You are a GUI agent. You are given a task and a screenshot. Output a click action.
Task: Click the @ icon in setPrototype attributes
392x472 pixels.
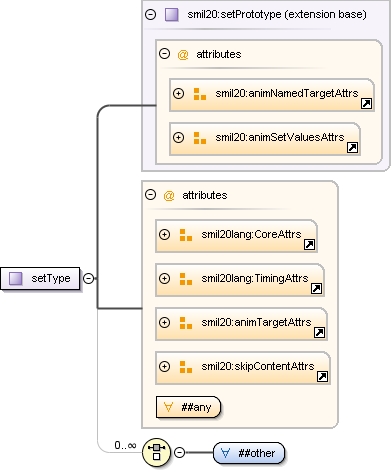[183, 54]
